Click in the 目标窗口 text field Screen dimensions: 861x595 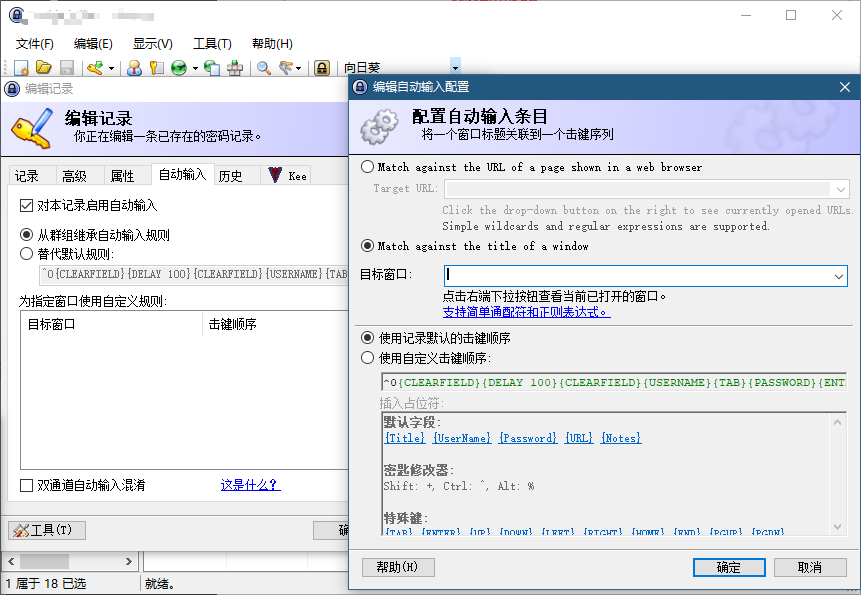tap(637, 276)
